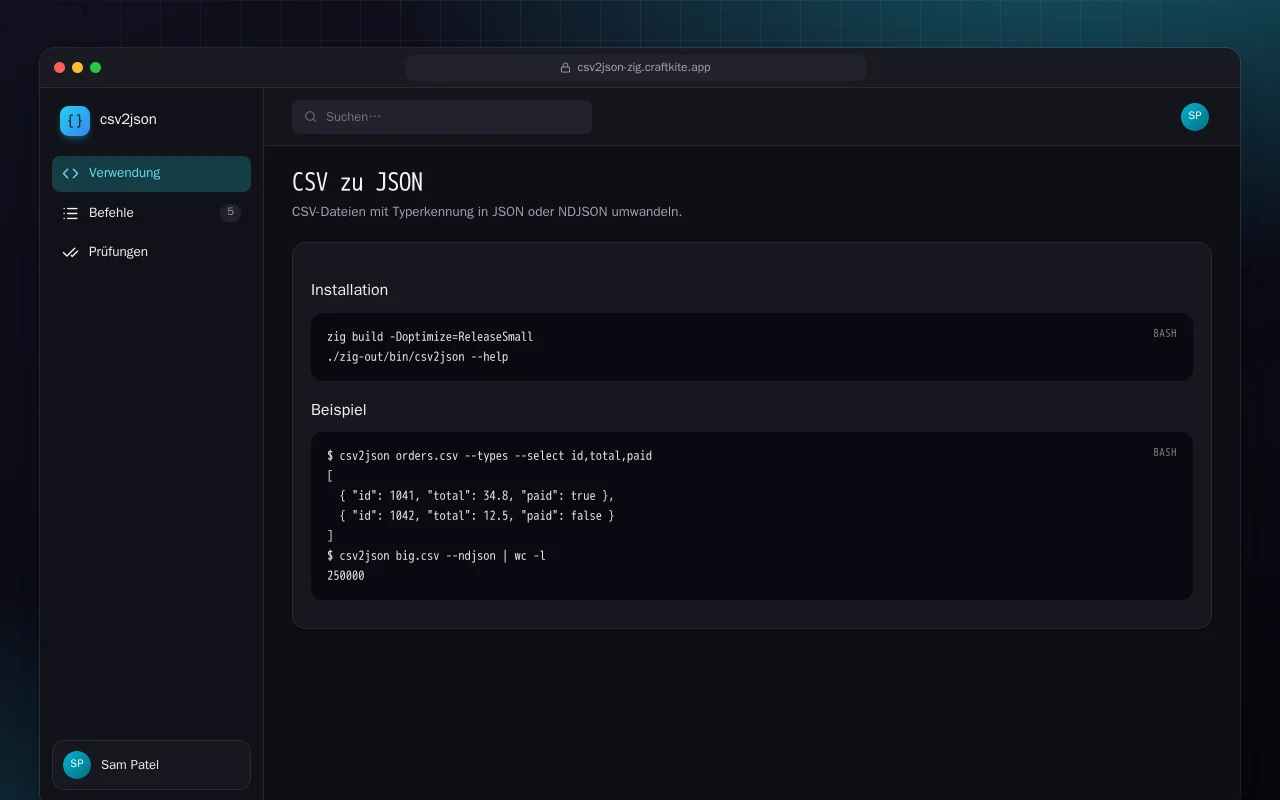Click the csv2json-zig.craftkite.app address bar
Viewport: 1280px width, 800px height.
636,68
